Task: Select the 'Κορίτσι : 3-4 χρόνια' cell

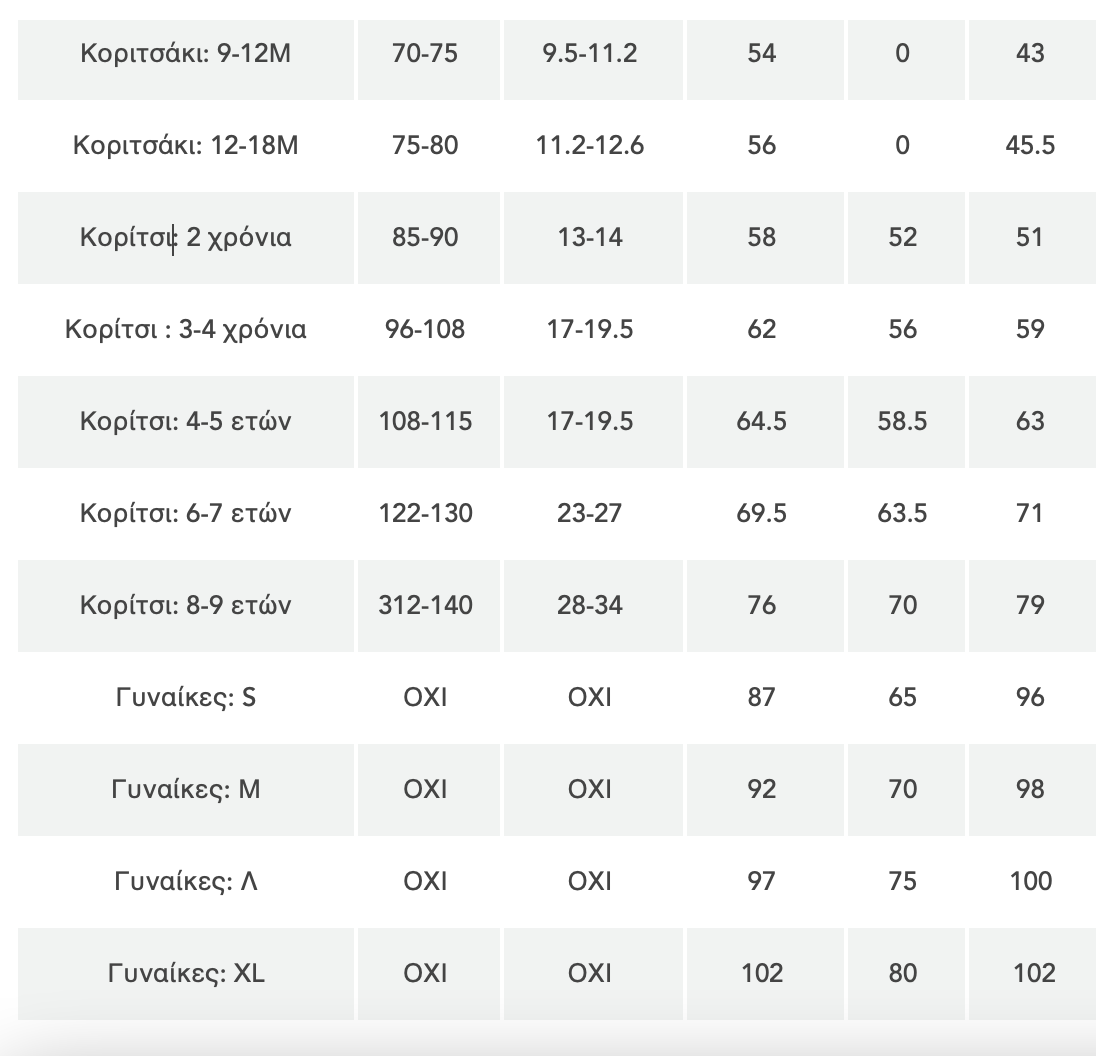Action: 186,329
